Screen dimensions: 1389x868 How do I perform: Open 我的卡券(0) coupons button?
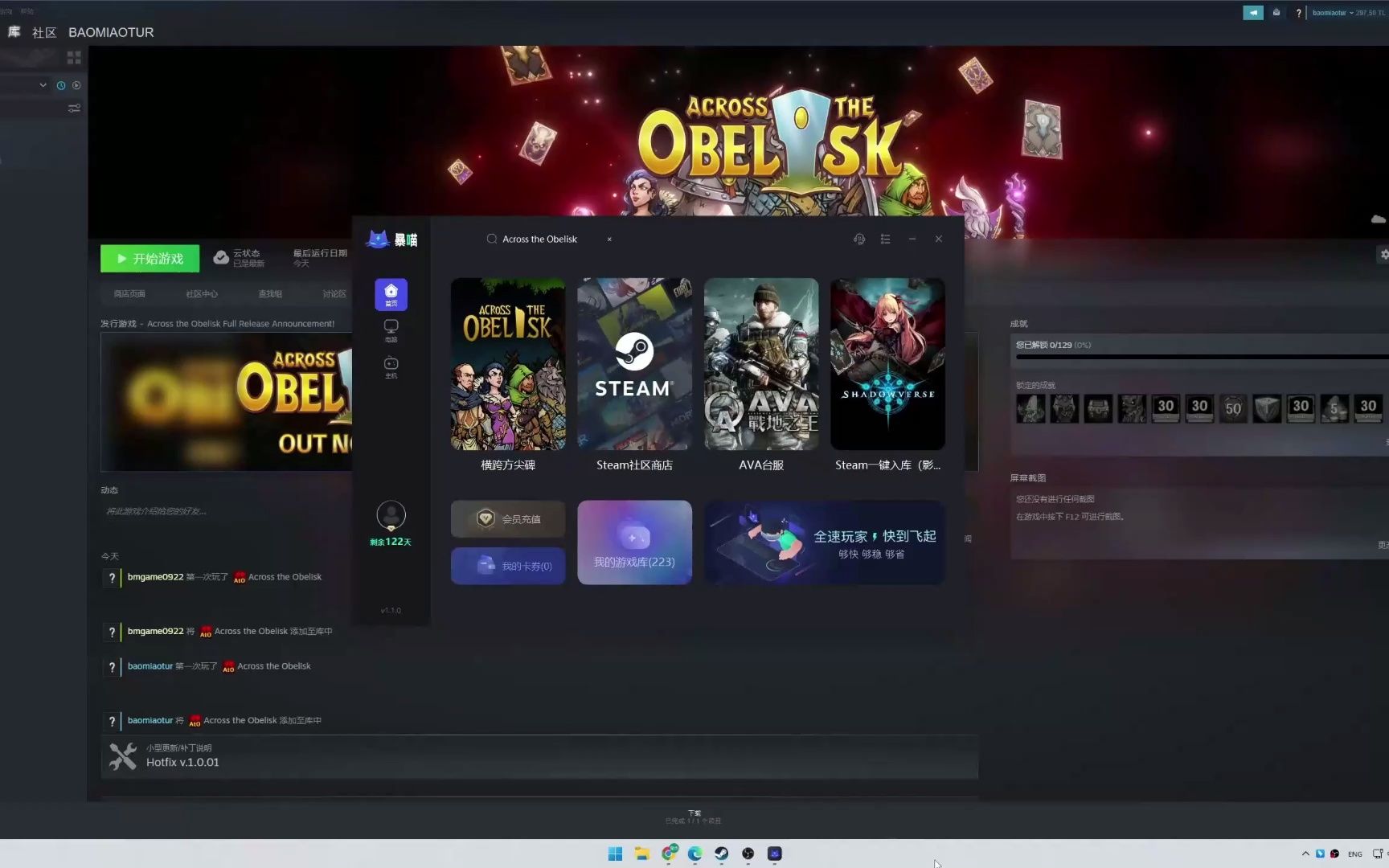[x=508, y=566]
